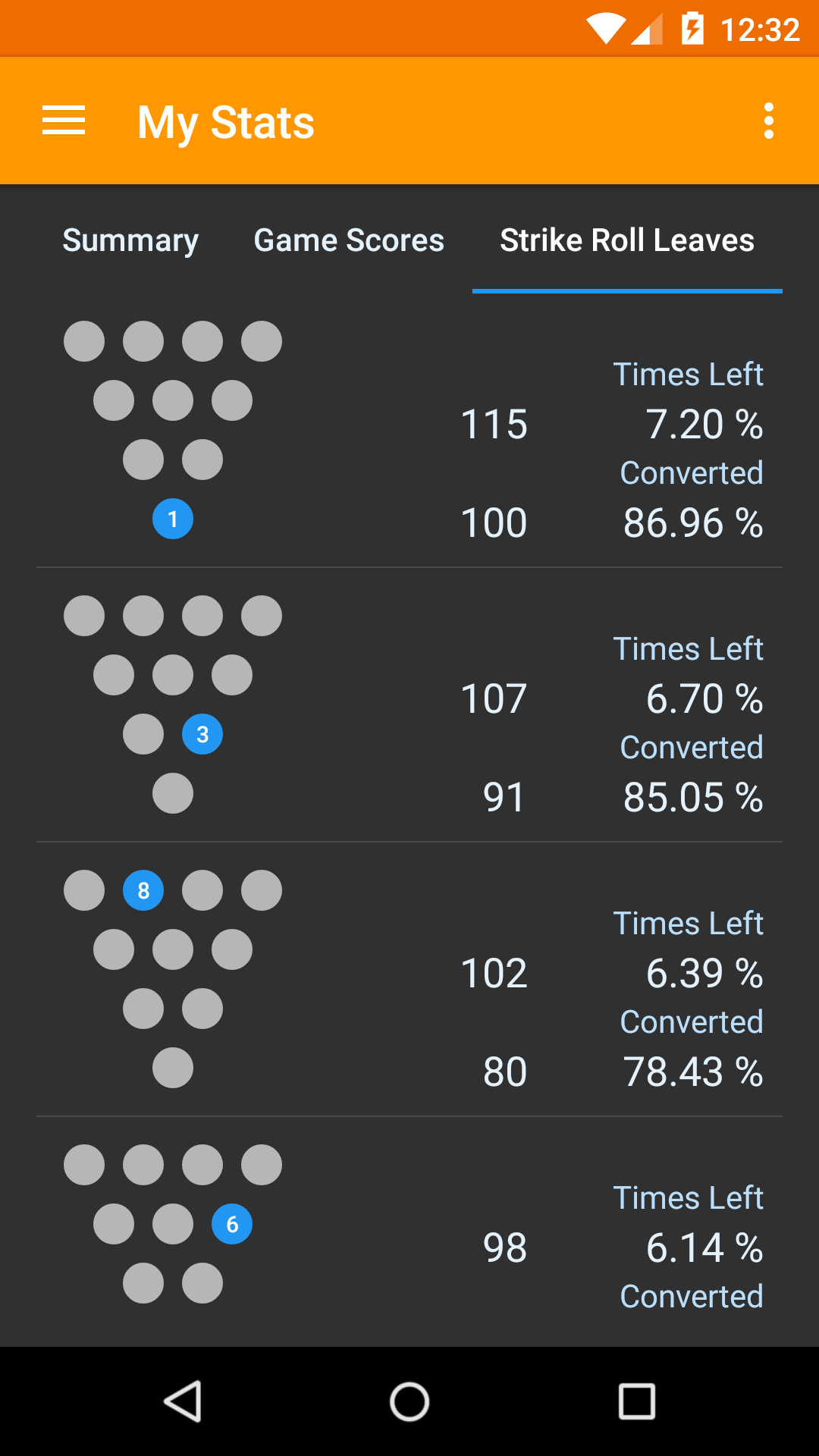Screen dimensions: 819x1456
Task: Tap the blue pin 1 circle
Action: coord(173,519)
